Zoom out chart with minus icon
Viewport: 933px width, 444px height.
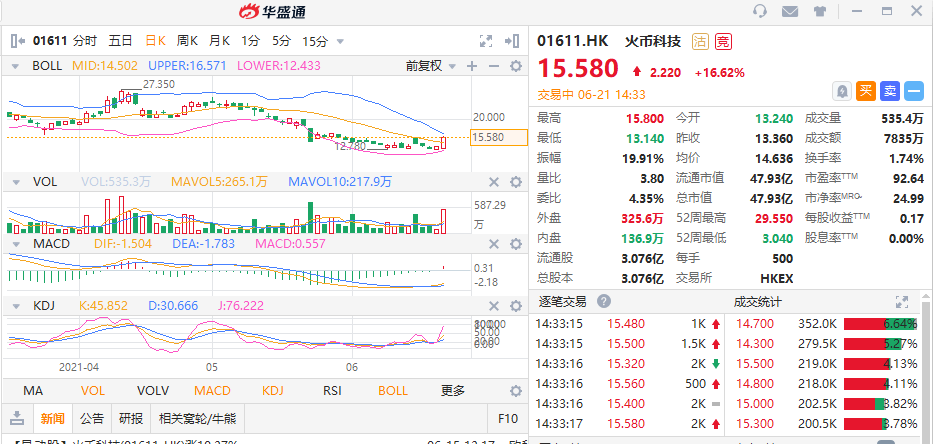click(493, 66)
